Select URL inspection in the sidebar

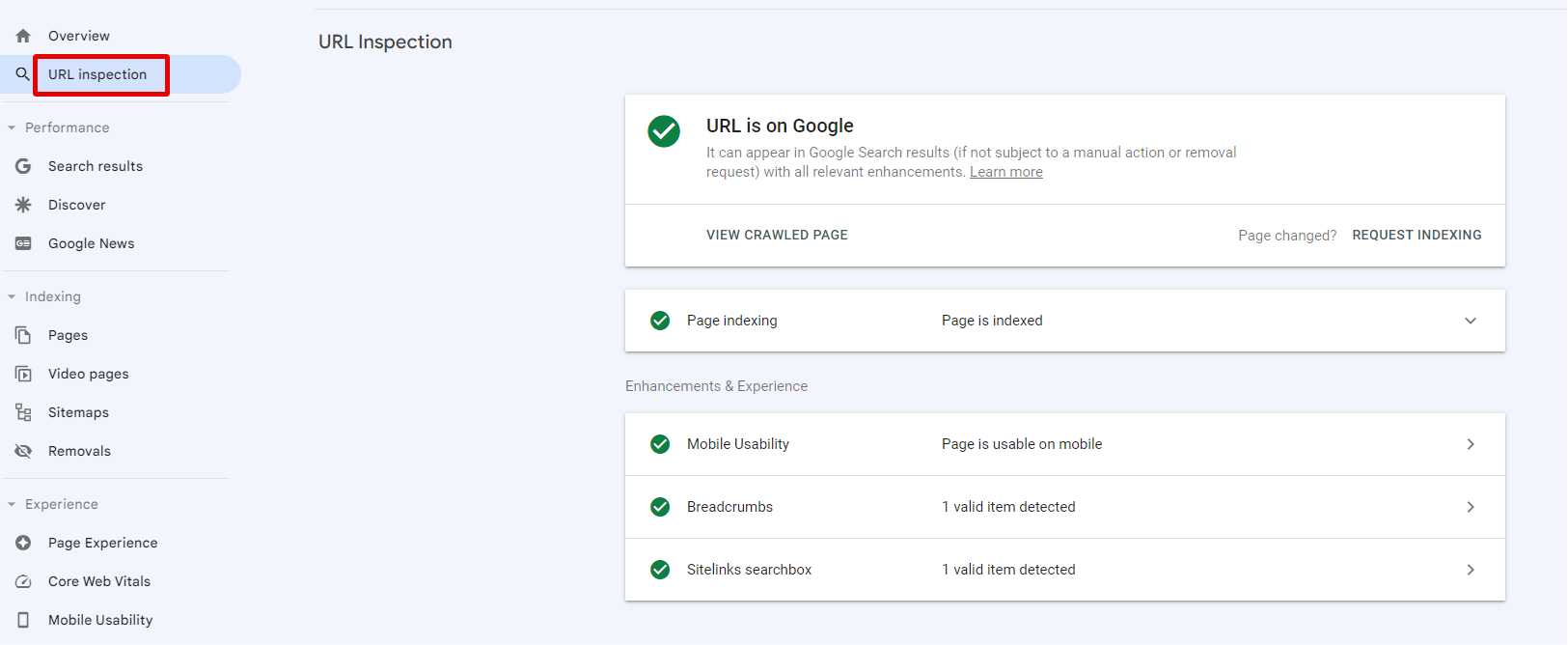97,74
